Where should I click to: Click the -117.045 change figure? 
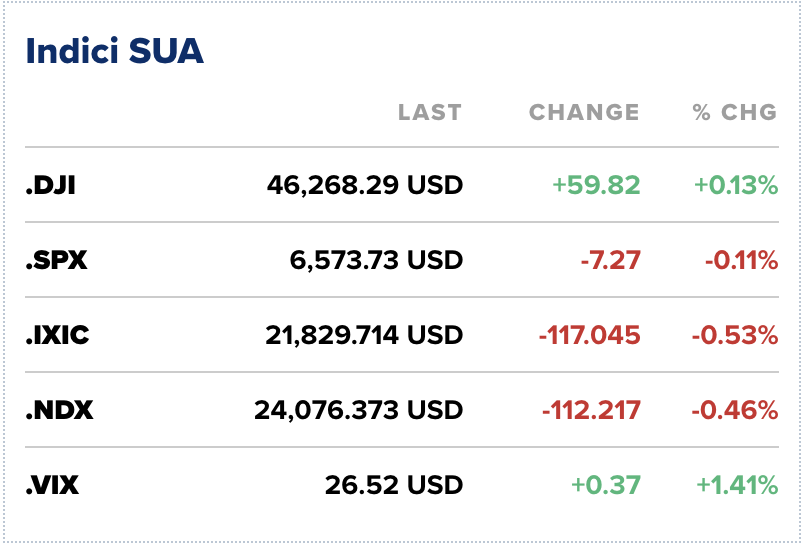tap(589, 335)
